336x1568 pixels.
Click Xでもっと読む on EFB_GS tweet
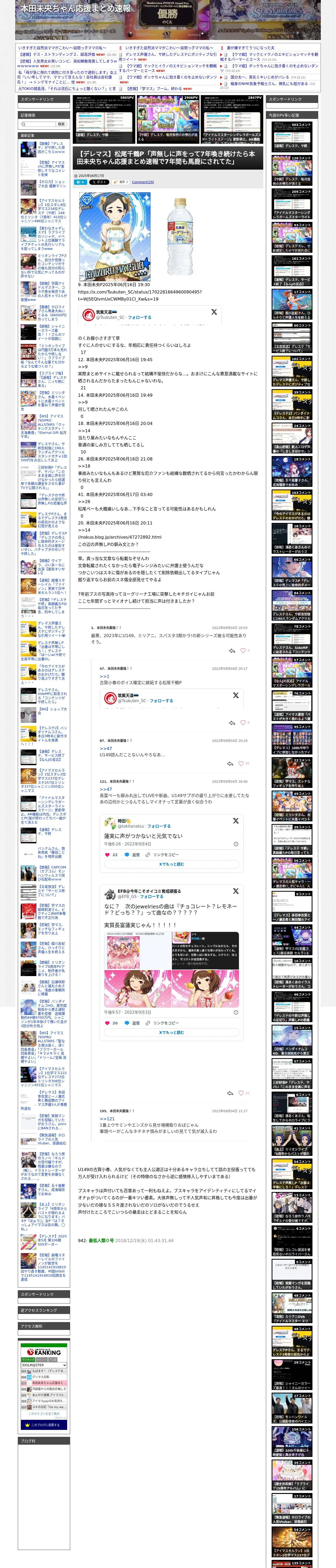[x=171, y=1032]
